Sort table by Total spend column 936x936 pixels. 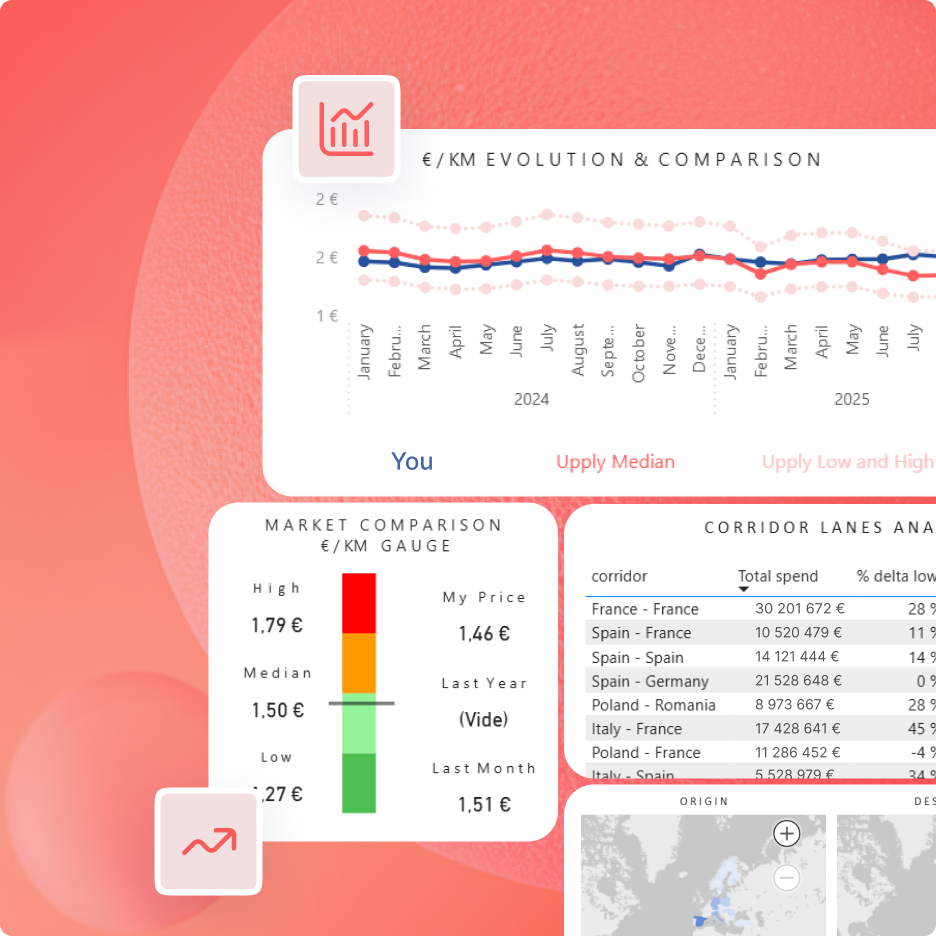[x=778, y=576]
